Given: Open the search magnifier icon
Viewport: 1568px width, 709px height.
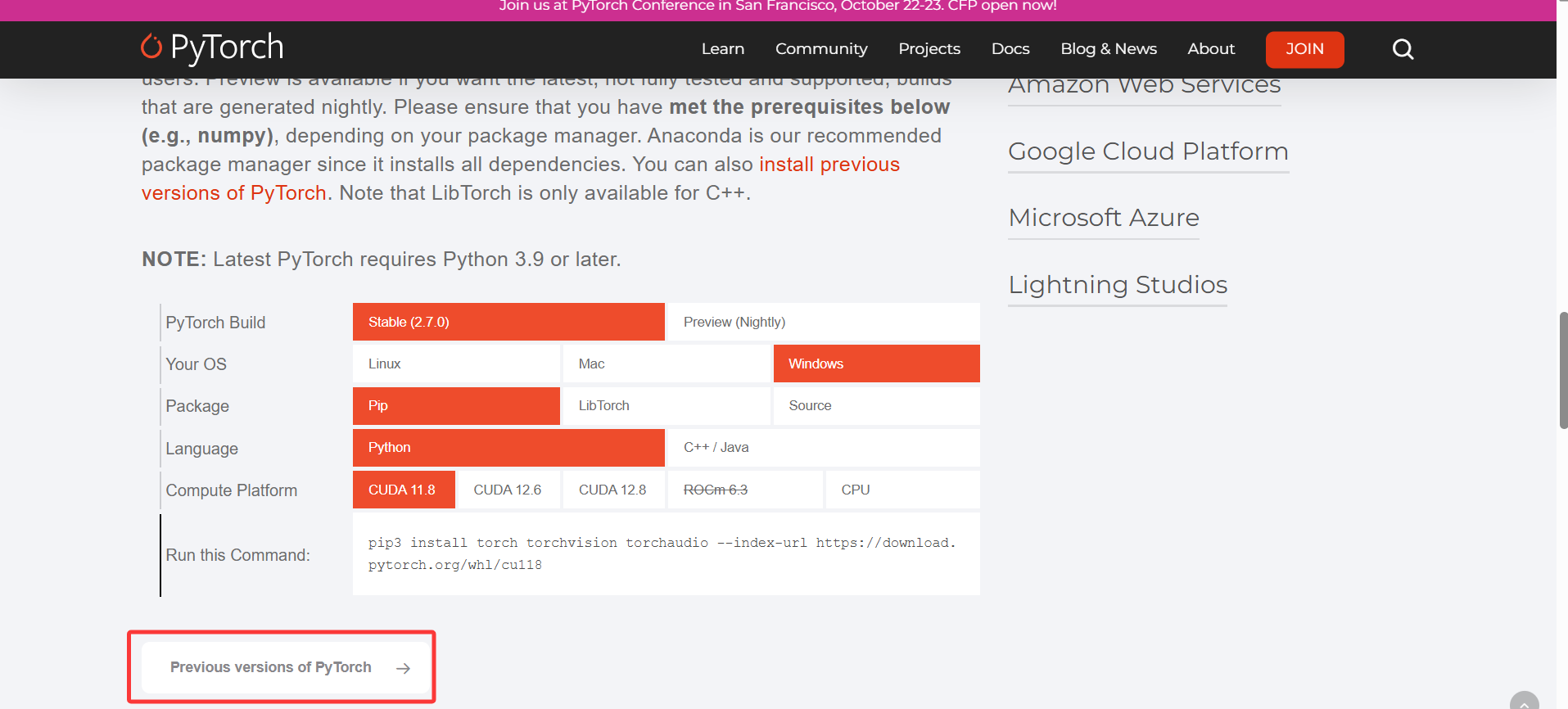Looking at the screenshot, I should [x=1403, y=49].
